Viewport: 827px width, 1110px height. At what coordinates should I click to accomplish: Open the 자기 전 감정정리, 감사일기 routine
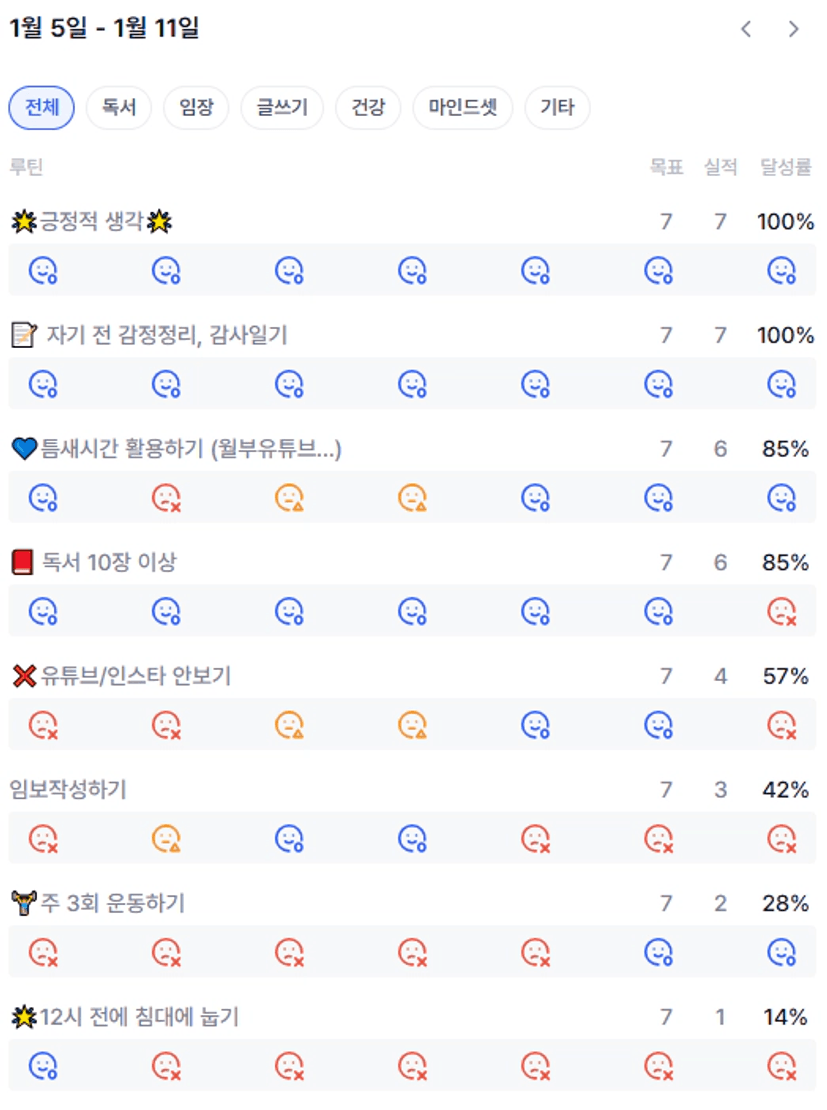pos(166,336)
